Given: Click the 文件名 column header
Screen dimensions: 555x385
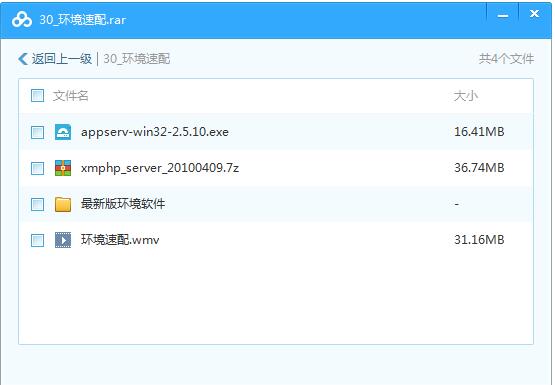Looking at the screenshot, I should 70,96.
